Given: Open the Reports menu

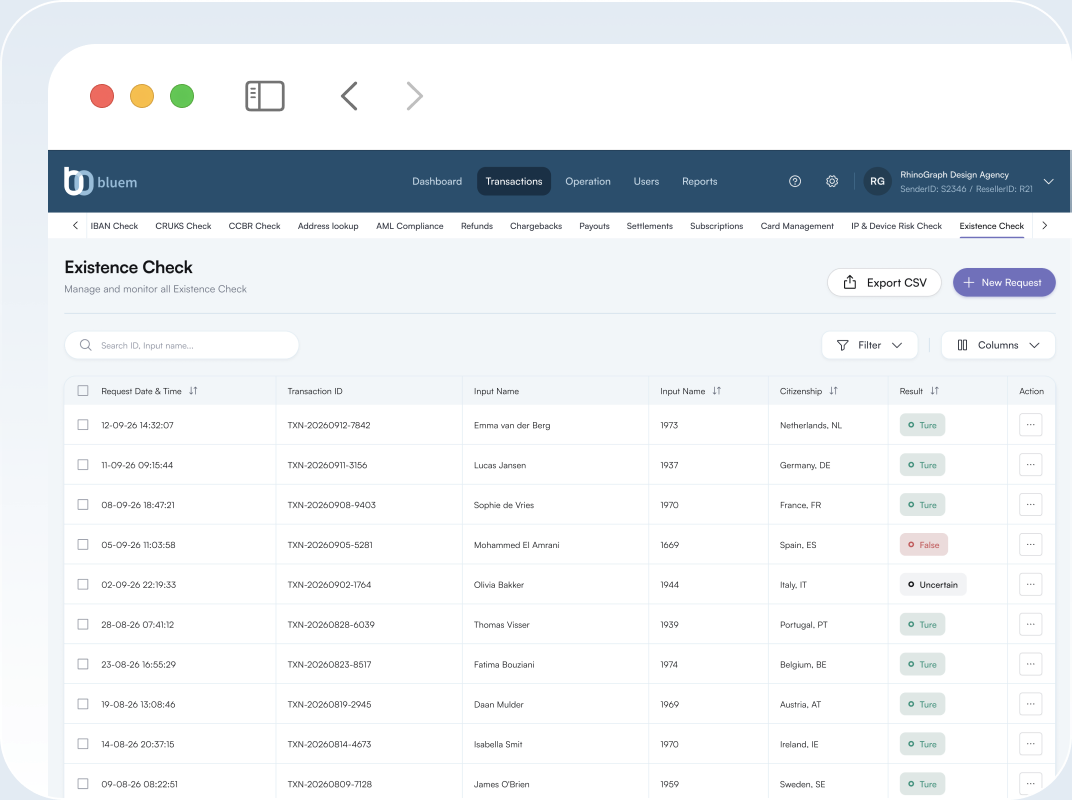Looking at the screenshot, I should pos(699,181).
